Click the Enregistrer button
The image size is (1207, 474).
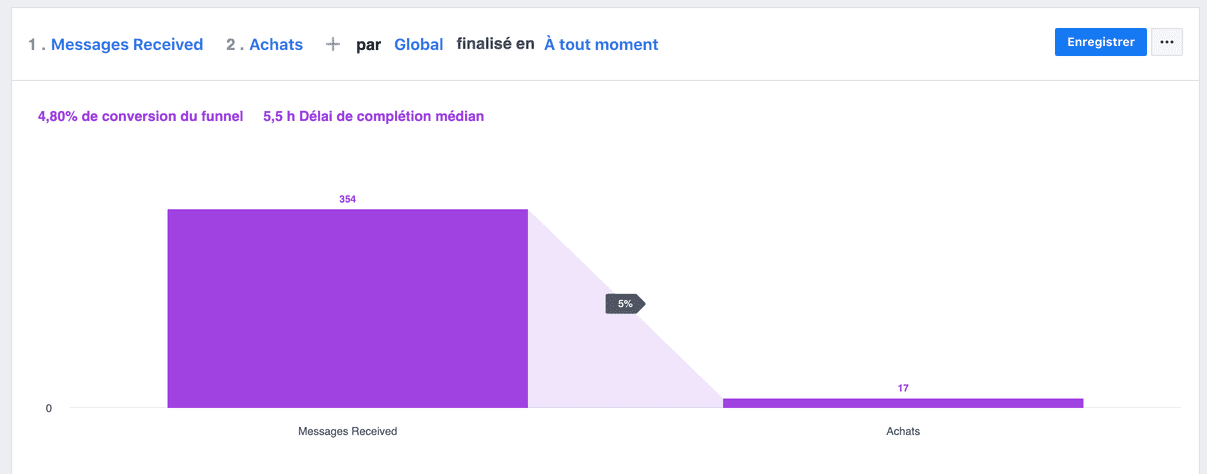point(1100,42)
